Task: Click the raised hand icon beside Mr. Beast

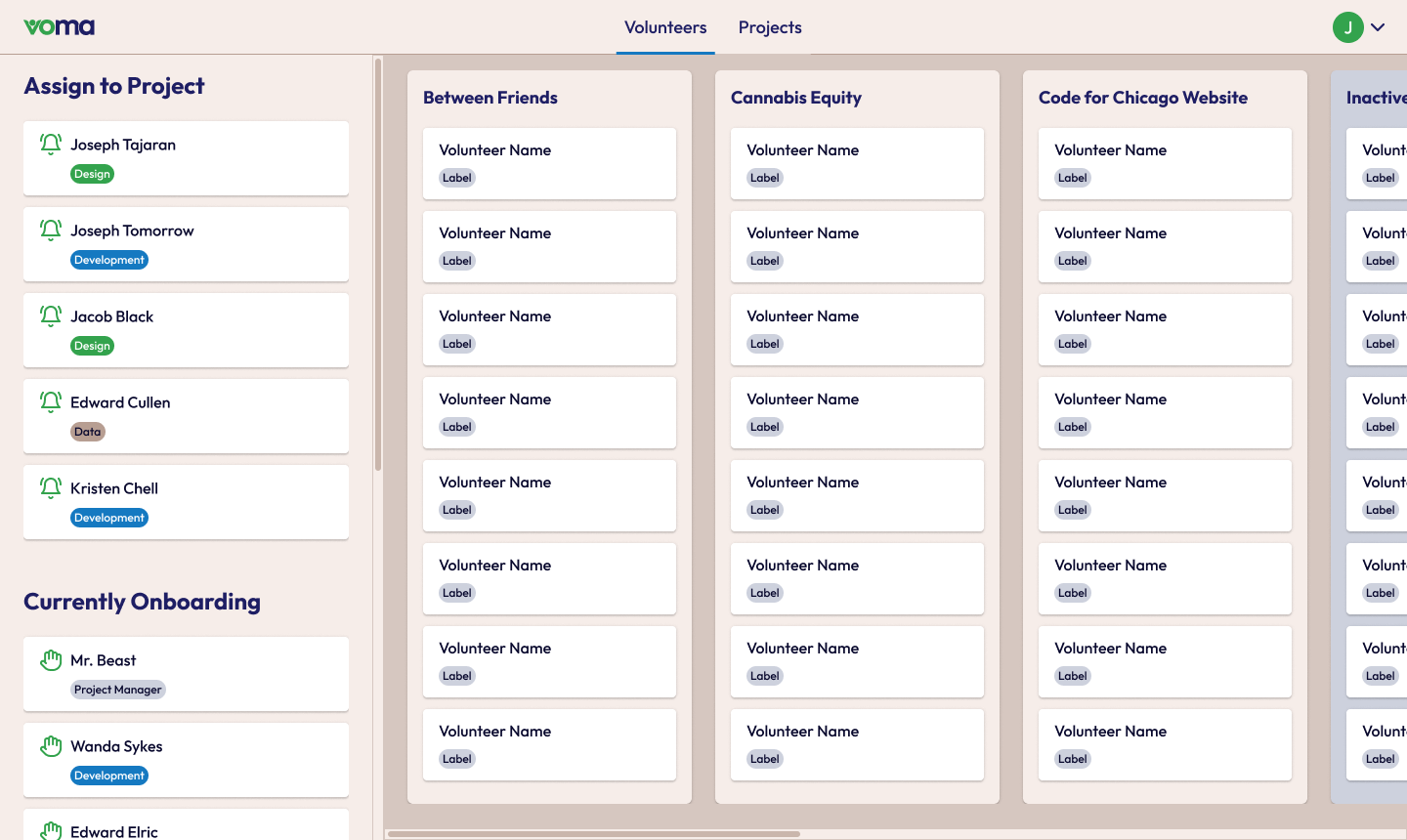Action: pyautogui.click(x=51, y=660)
